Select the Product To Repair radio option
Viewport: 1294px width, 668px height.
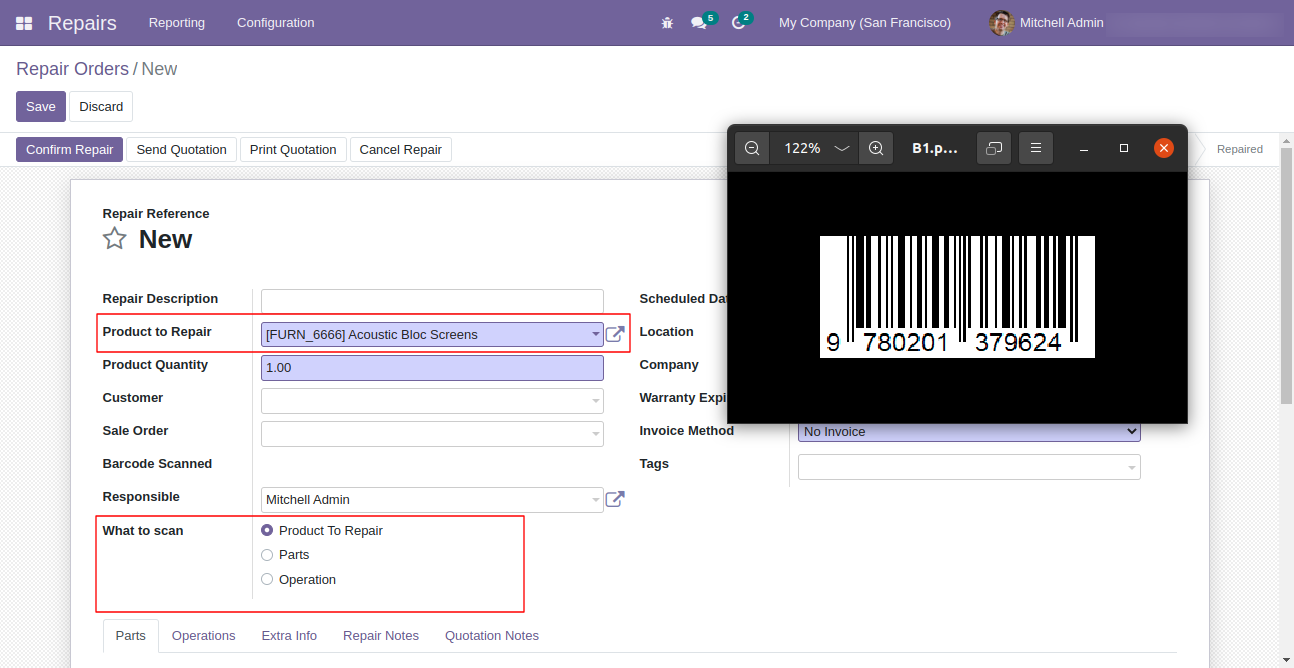(x=267, y=530)
